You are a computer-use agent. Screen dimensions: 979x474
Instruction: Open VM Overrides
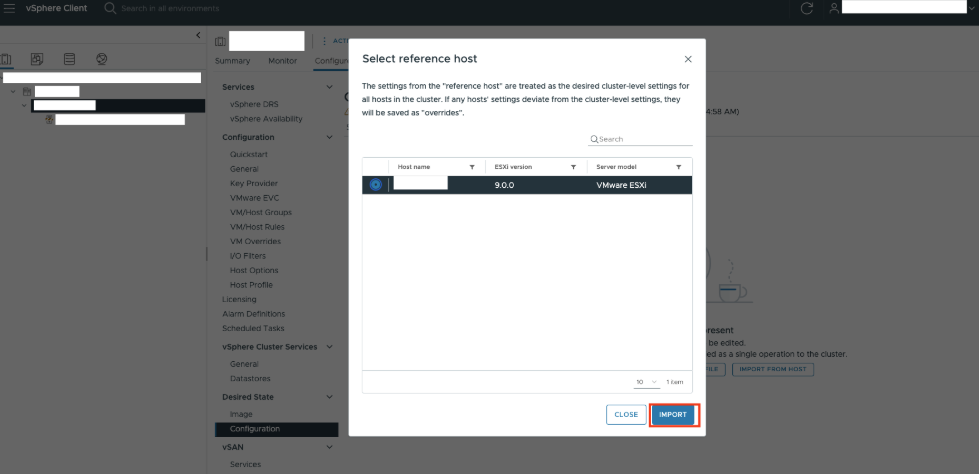click(255, 241)
